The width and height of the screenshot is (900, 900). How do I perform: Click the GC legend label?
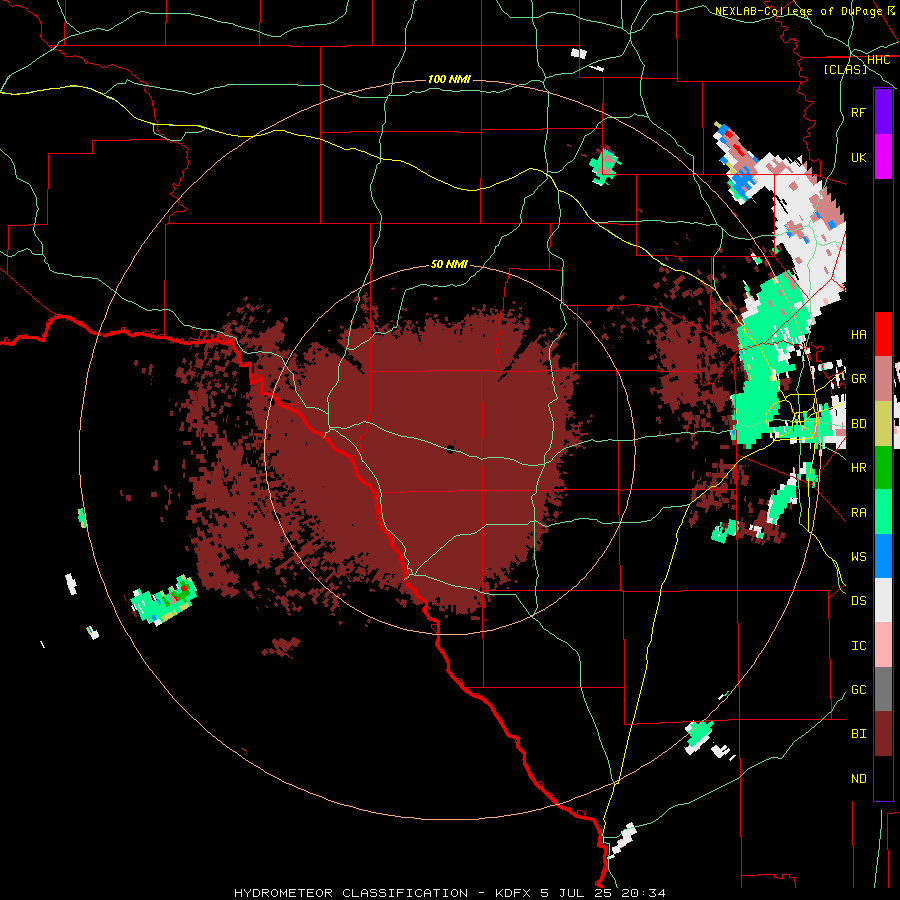click(858, 689)
